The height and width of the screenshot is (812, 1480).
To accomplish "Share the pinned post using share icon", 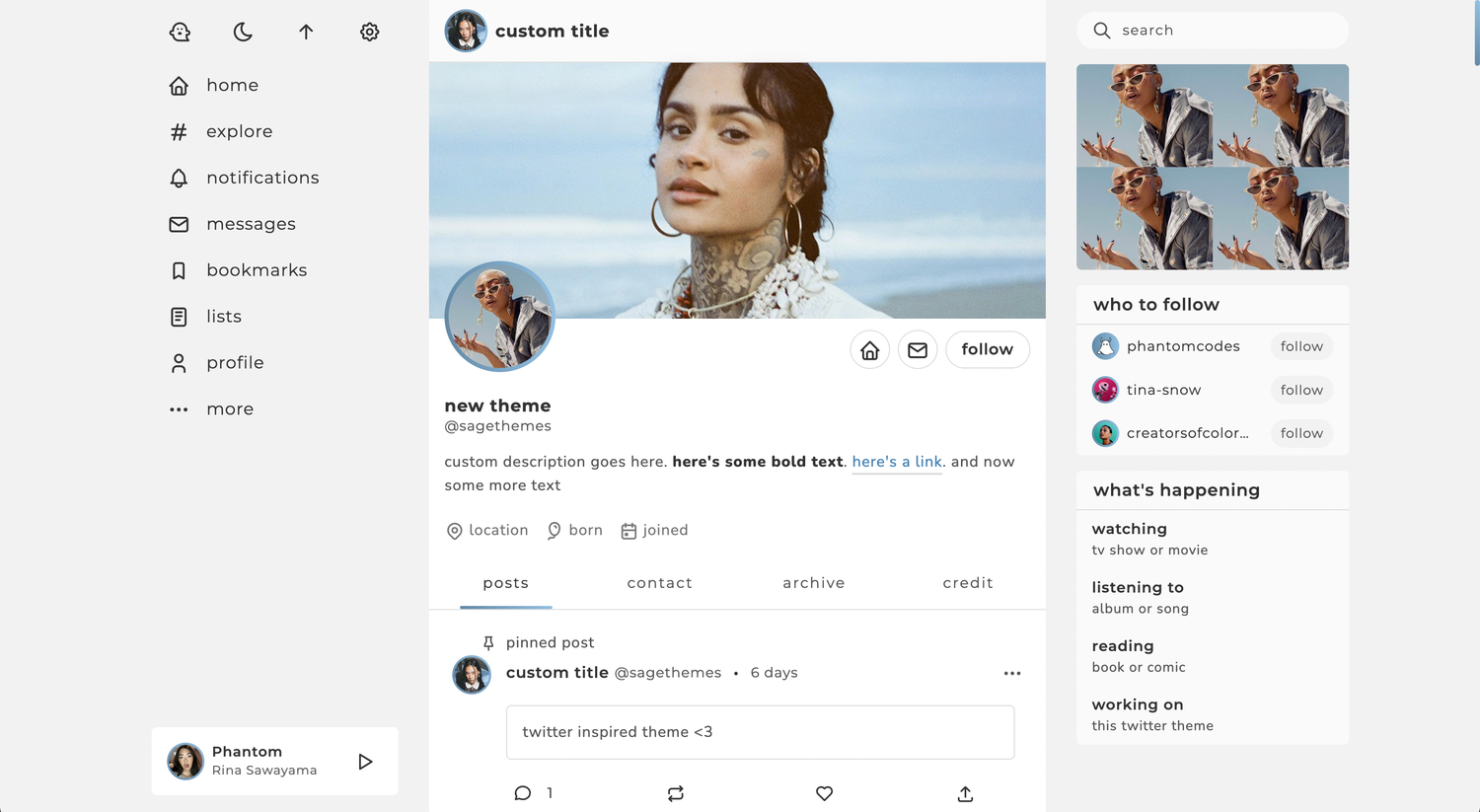I will 965,793.
